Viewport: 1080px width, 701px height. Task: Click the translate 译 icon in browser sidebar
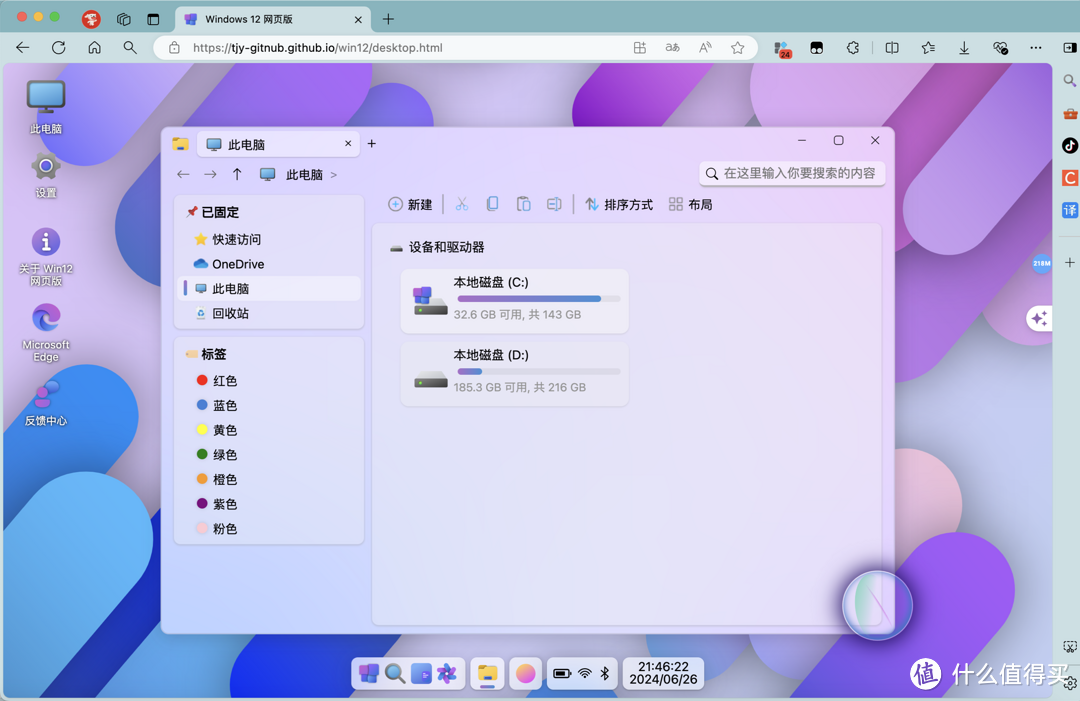point(1069,210)
